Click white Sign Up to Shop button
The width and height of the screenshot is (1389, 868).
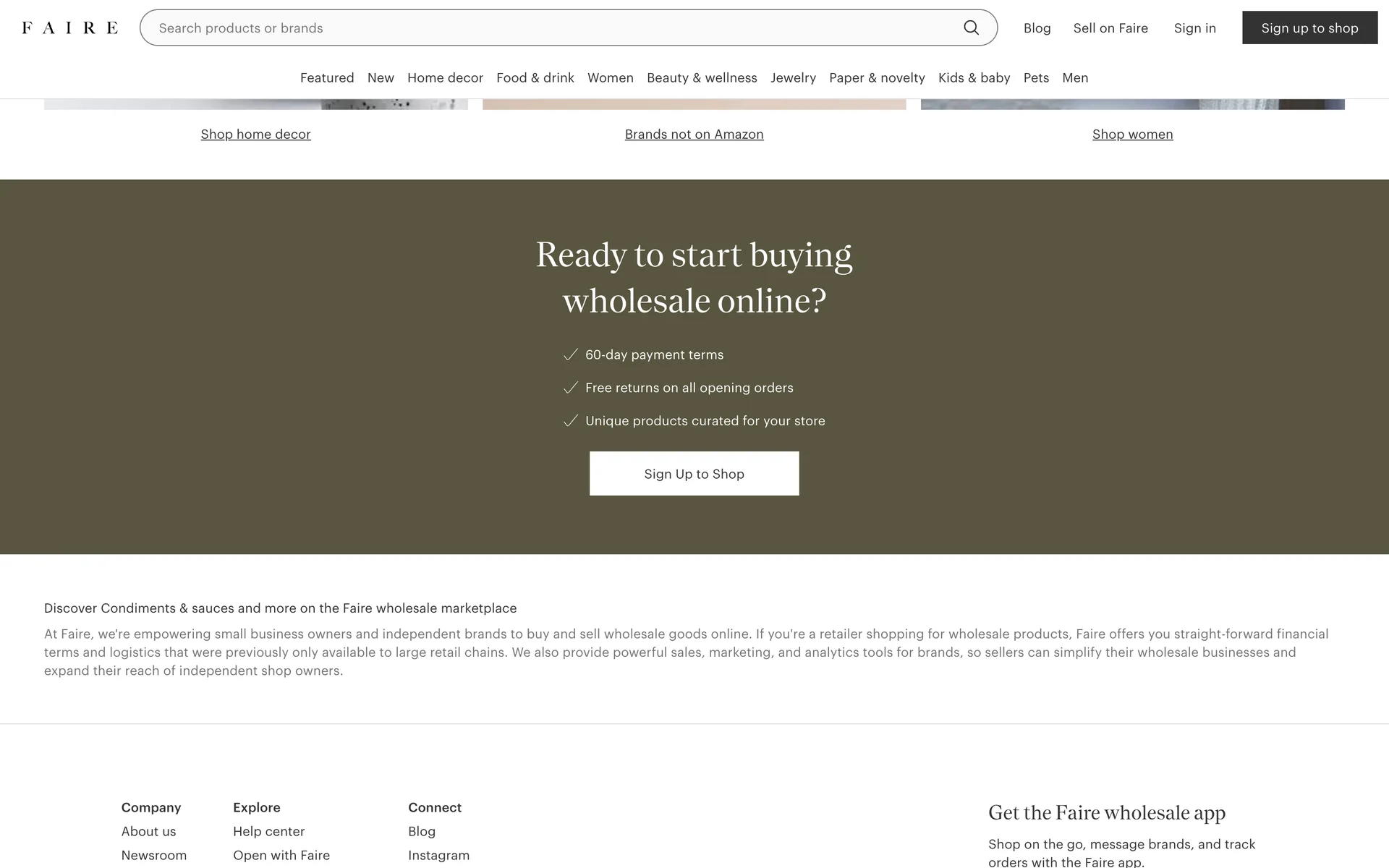coord(694,474)
